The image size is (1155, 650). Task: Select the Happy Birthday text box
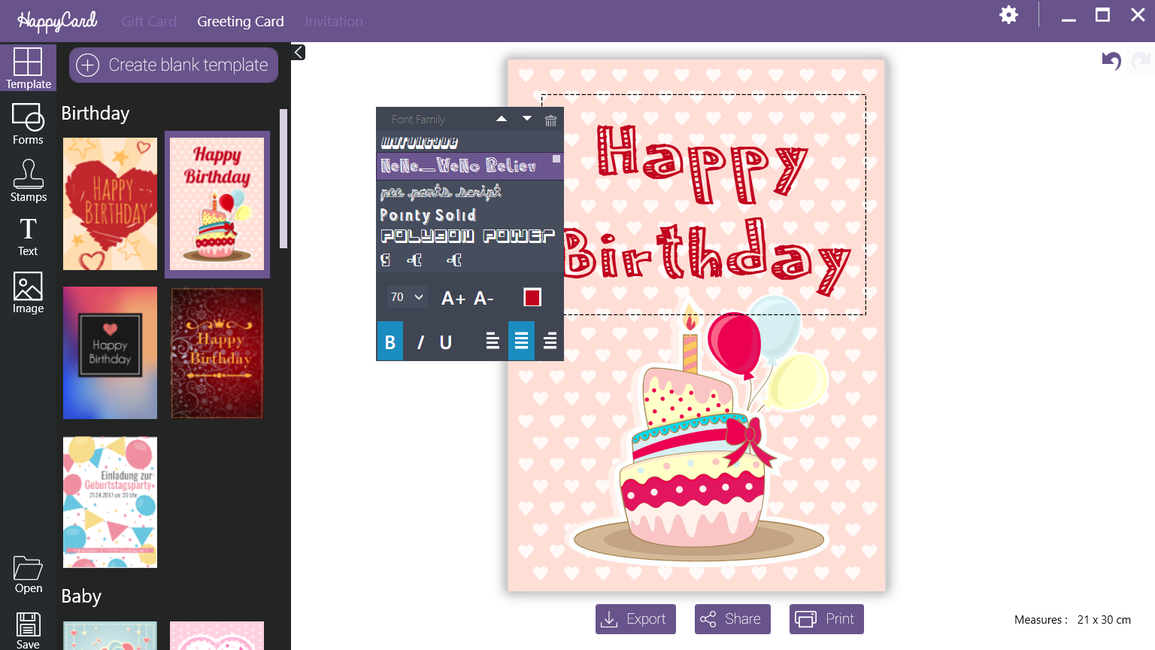click(x=703, y=205)
